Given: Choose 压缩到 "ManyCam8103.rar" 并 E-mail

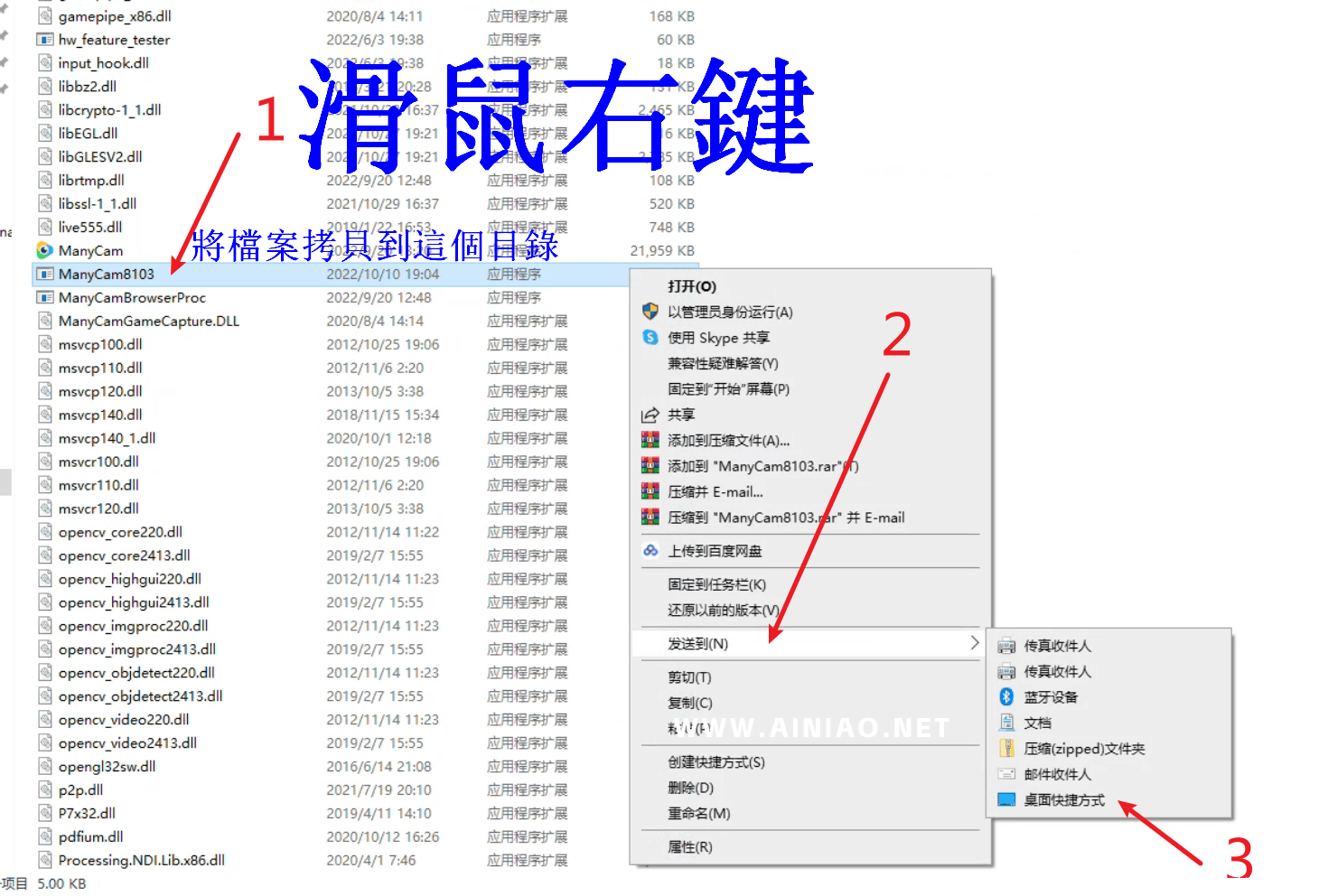Looking at the screenshot, I should tap(786, 518).
